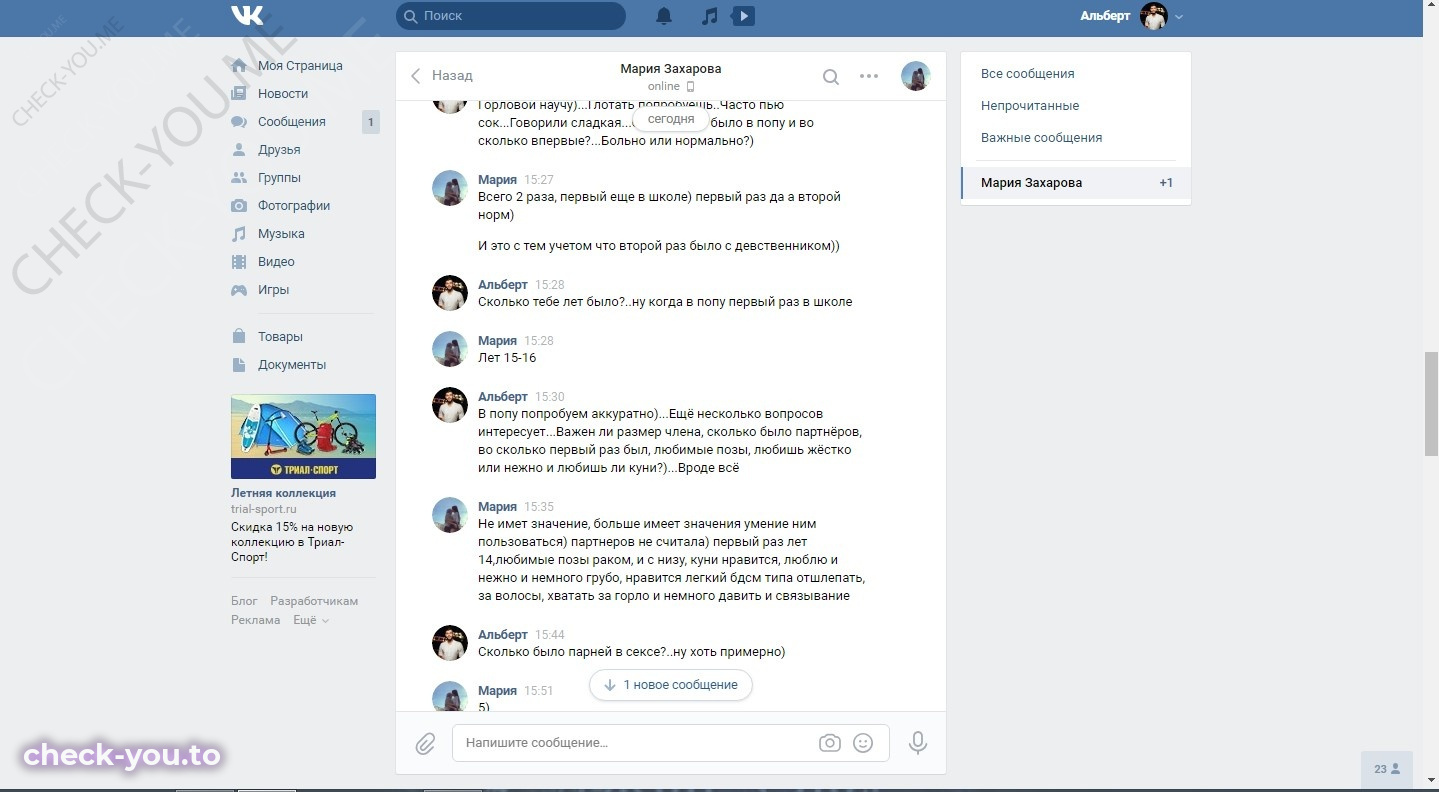Open online friends counter showing 23

[x=1387, y=769]
